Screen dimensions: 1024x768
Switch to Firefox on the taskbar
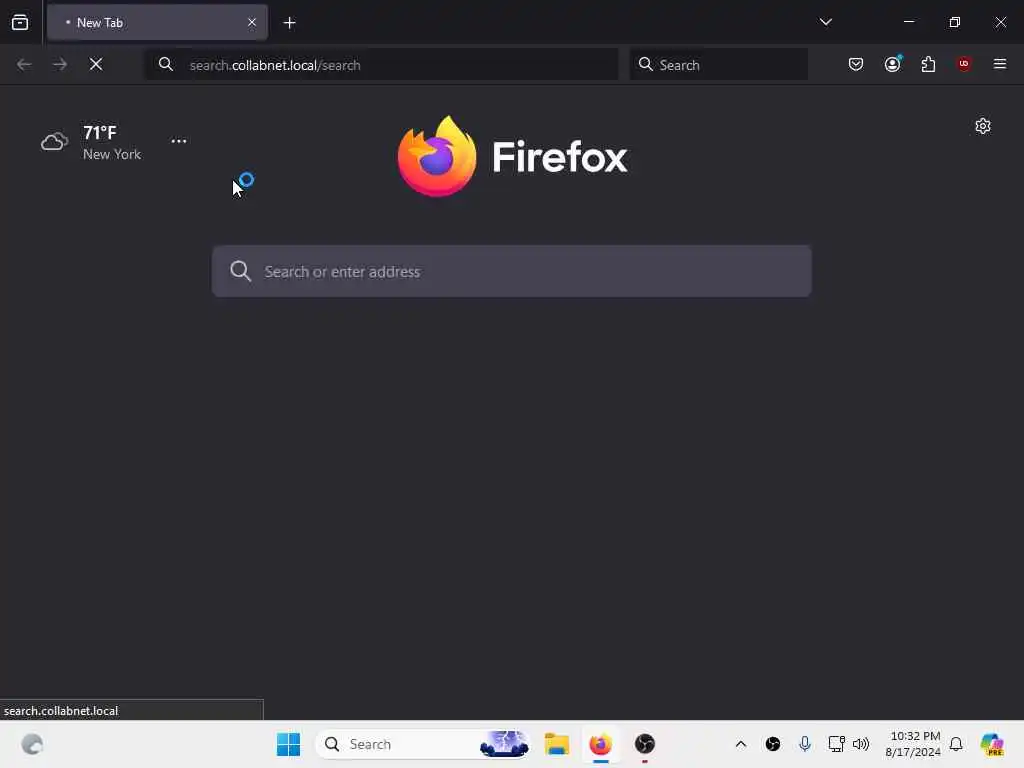(x=601, y=744)
